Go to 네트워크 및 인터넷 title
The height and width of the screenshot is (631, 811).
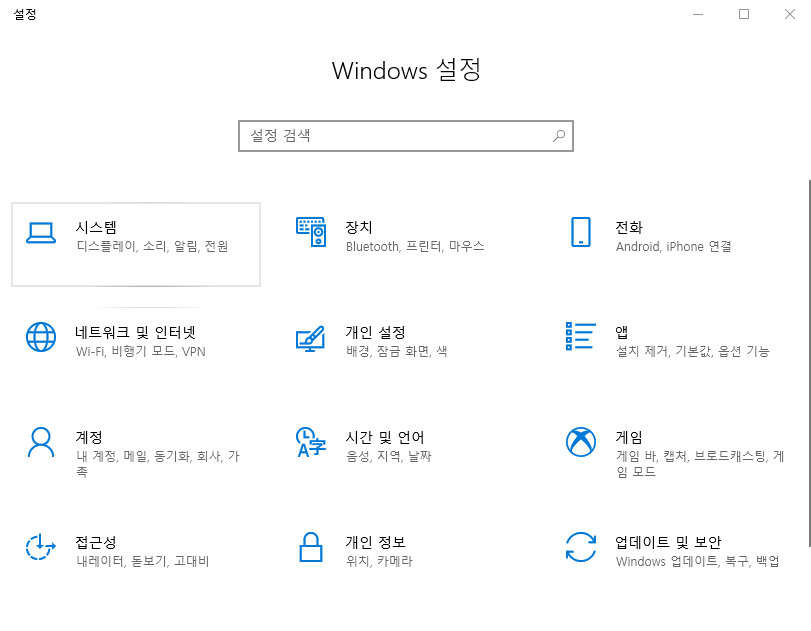(x=136, y=332)
